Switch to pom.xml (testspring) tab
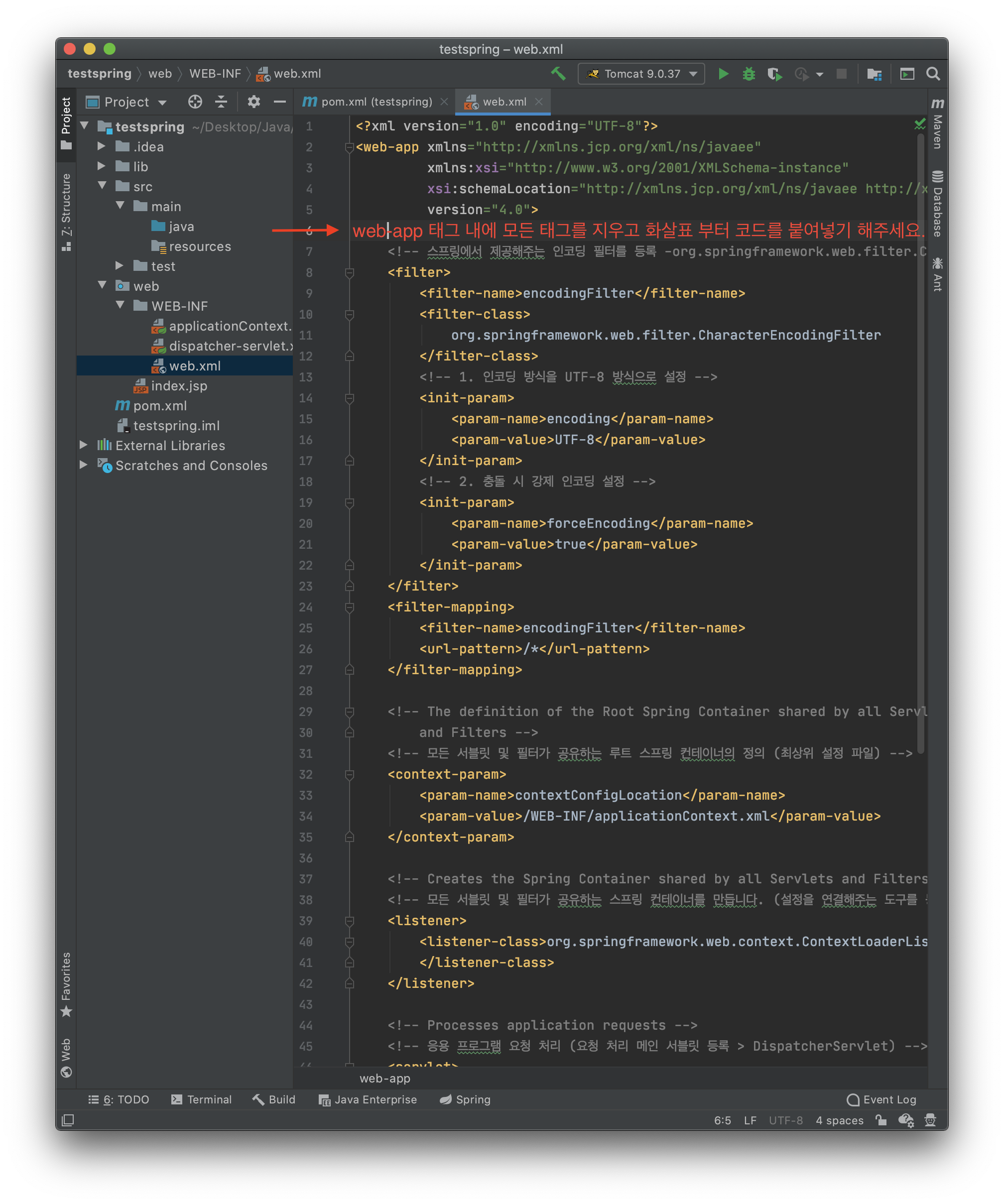The height and width of the screenshot is (1204, 1004). (376, 102)
